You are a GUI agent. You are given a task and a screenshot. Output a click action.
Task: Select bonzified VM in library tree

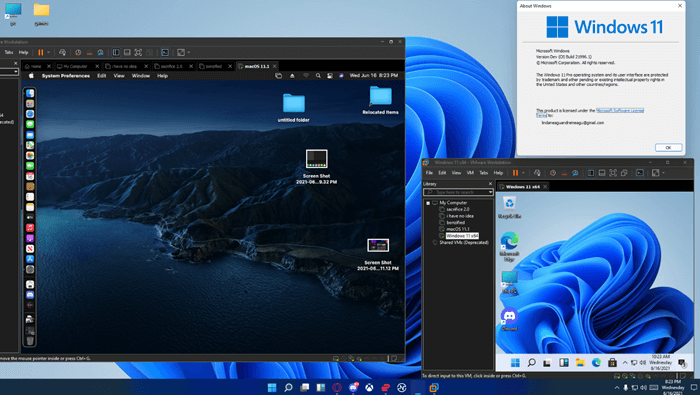(x=455, y=222)
